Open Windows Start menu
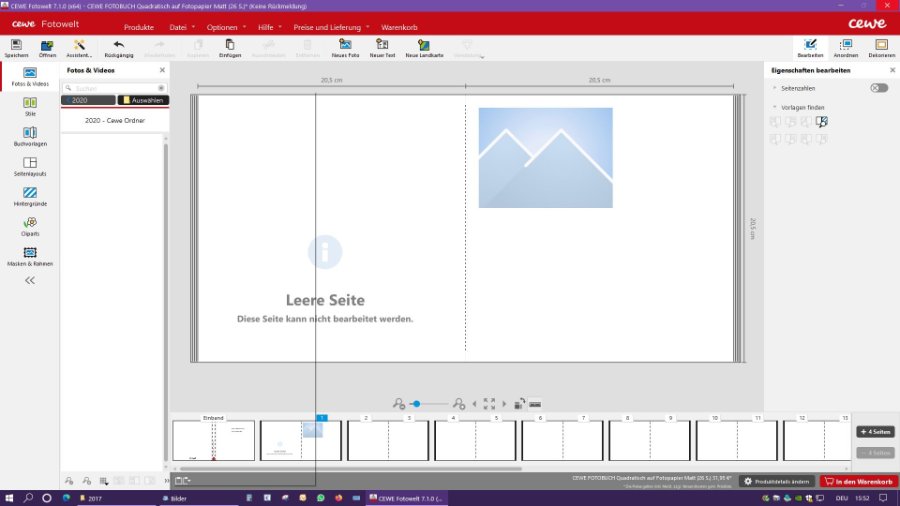900x506 pixels. coord(9,498)
